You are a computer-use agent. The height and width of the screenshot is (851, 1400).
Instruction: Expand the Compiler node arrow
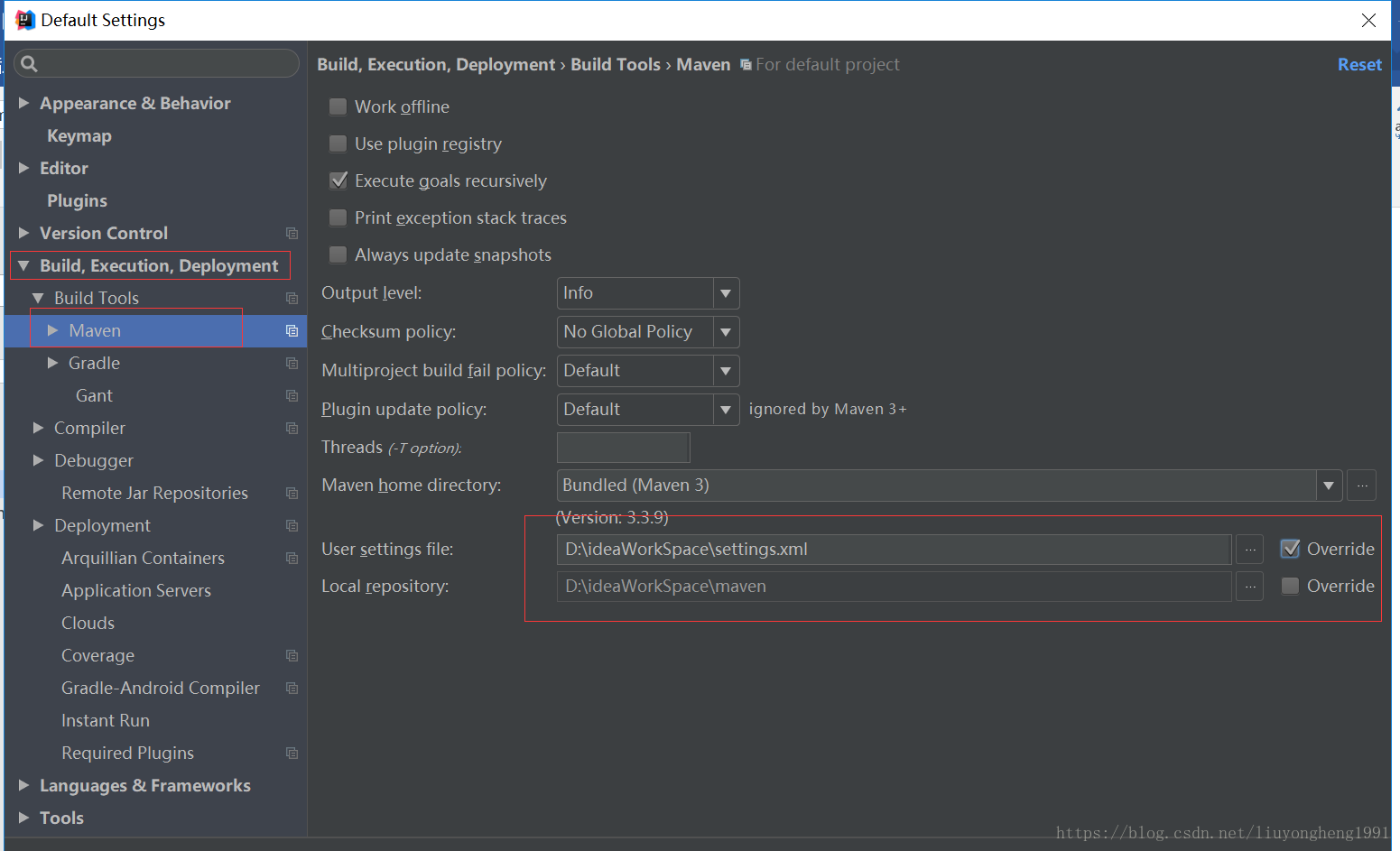[x=38, y=428]
